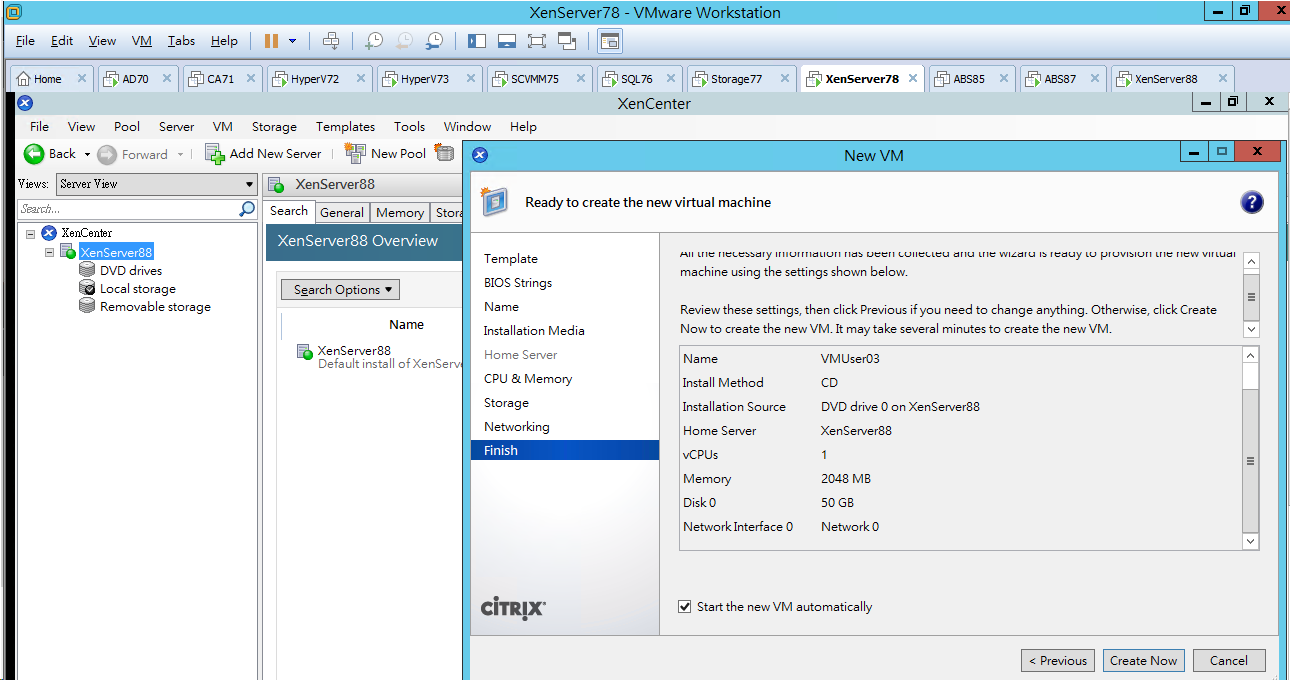Click the New Storage icon beside New Pool
The width and height of the screenshot is (1290, 680).
[444, 153]
